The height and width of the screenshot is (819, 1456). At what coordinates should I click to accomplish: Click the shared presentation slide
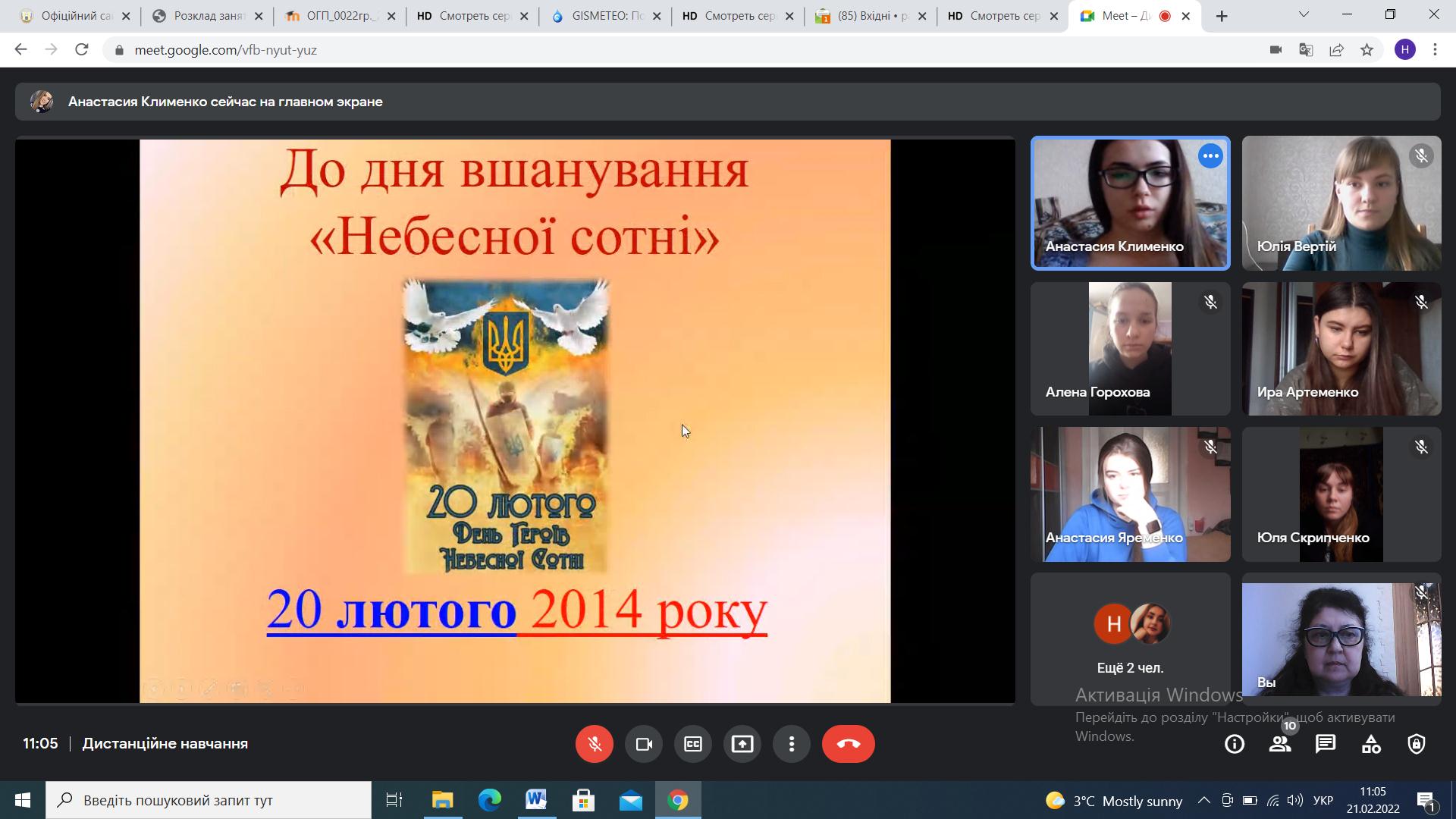pos(515,421)
